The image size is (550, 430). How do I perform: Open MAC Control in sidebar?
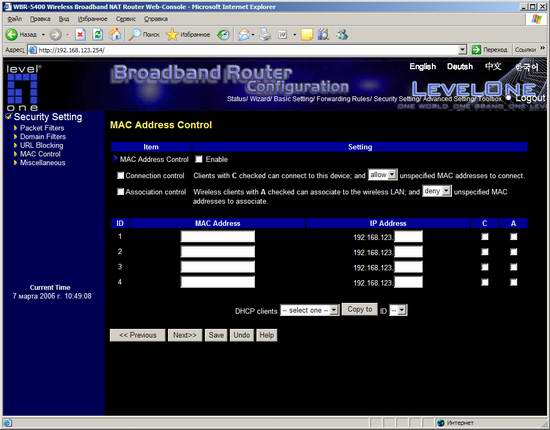(40, 154)
